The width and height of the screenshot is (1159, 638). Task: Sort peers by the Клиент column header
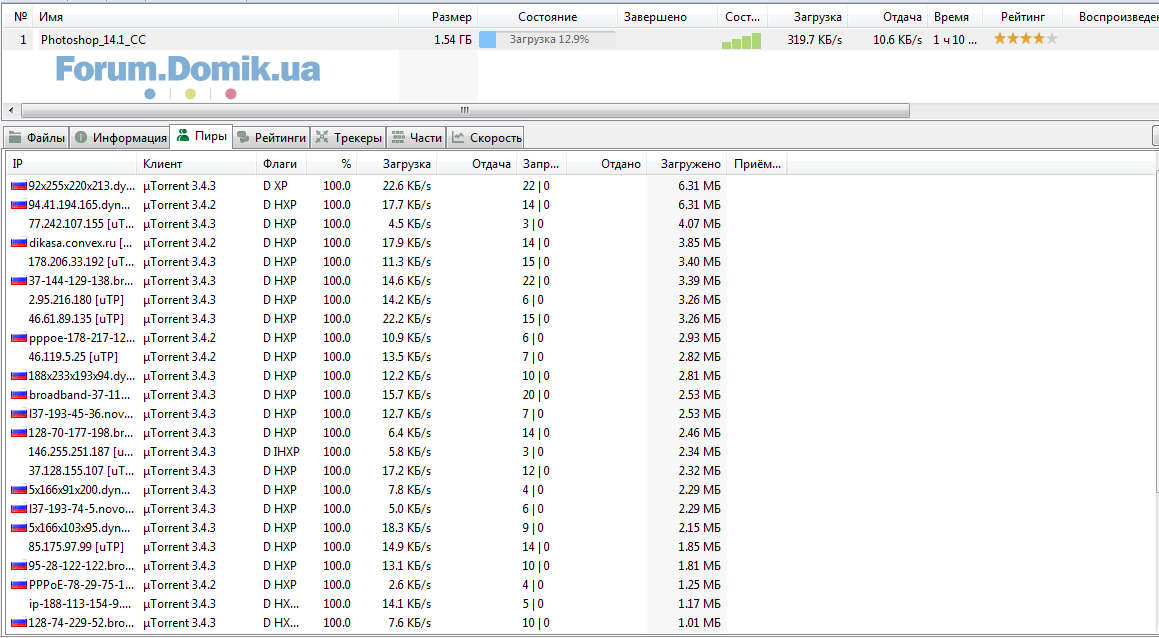[x=197, y=164]
